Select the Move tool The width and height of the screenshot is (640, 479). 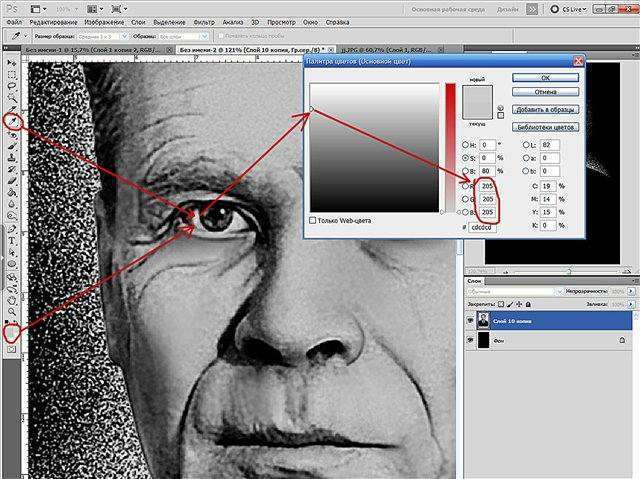(x=12, y=63)
